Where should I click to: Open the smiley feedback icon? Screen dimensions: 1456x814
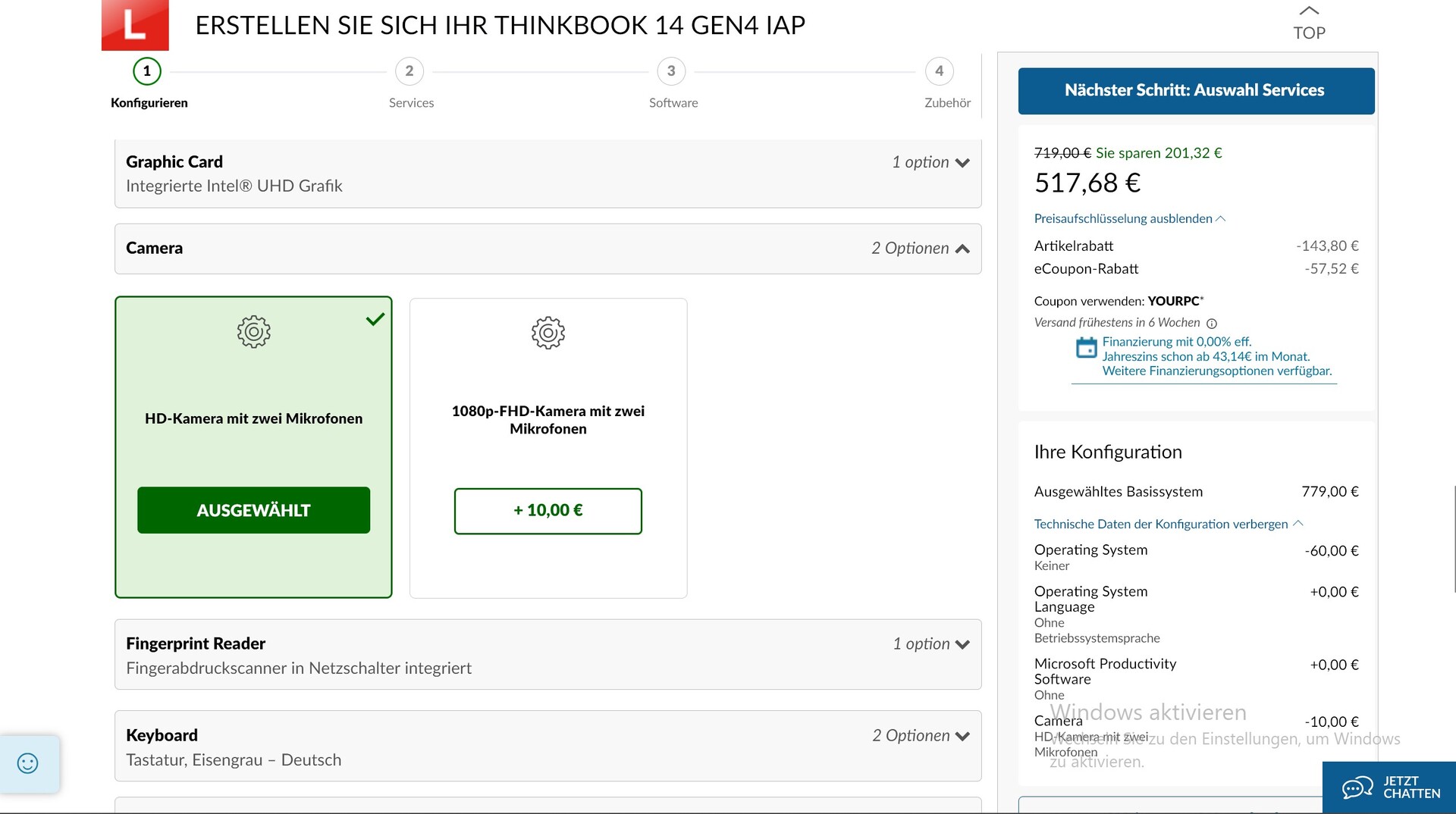pyautogui.click(x=28, y=763)
